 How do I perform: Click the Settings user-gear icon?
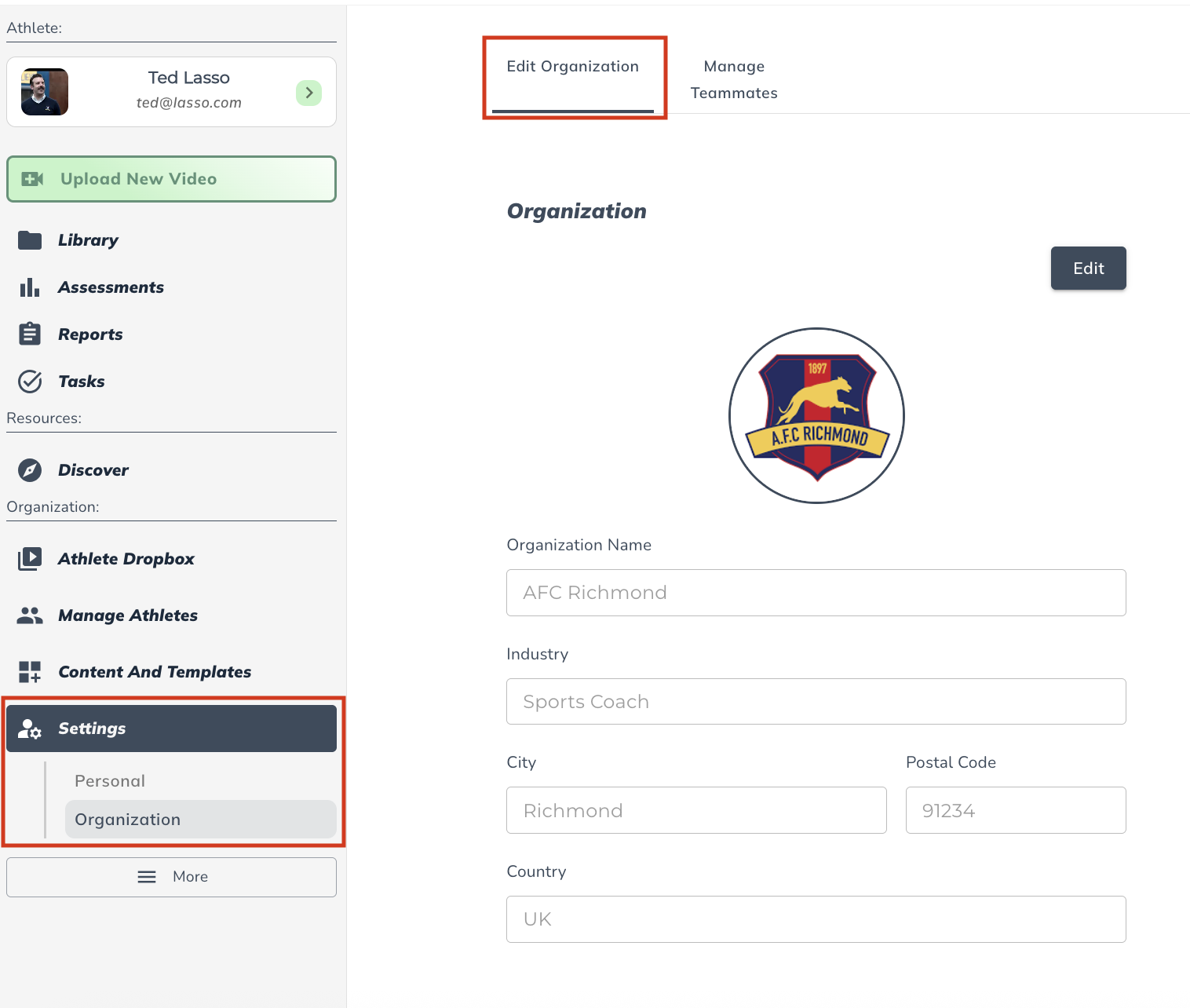click(x=30, y=729)
